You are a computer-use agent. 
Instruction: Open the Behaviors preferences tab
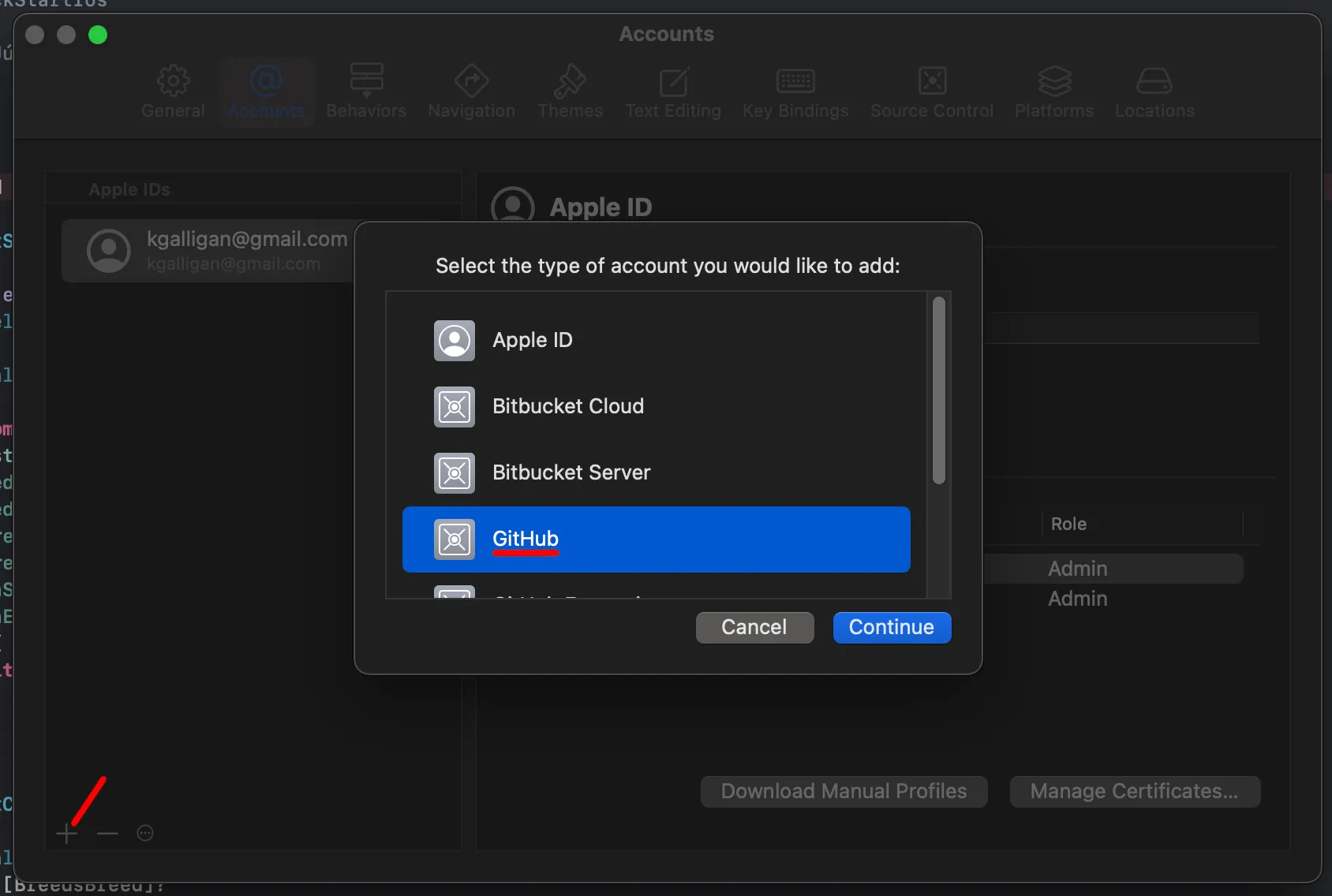click(366, 92)
